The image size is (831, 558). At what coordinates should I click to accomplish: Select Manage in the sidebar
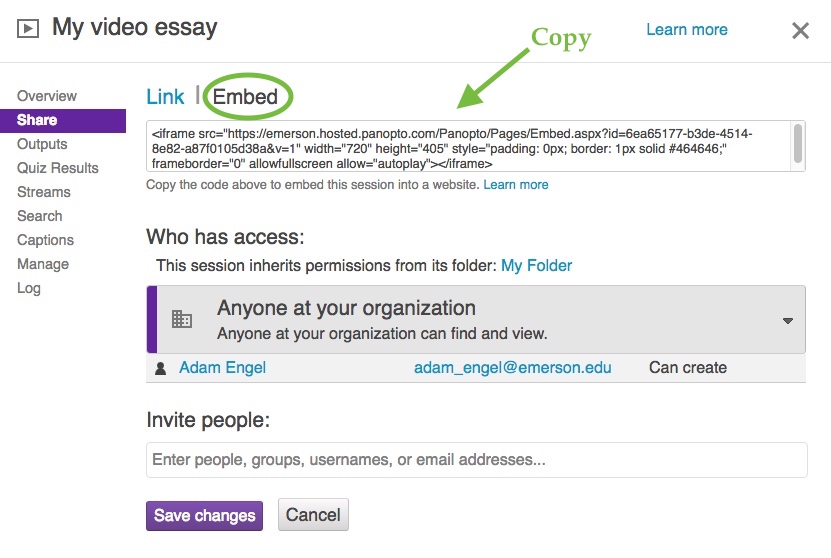(x=43, y=264)
